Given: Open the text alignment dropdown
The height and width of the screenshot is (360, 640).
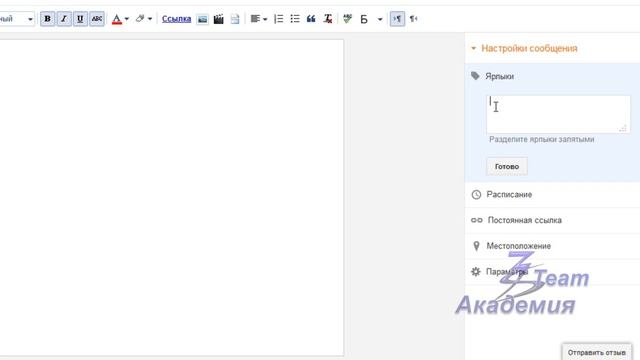Looking at the screenshot, I should tap(259, 19).
